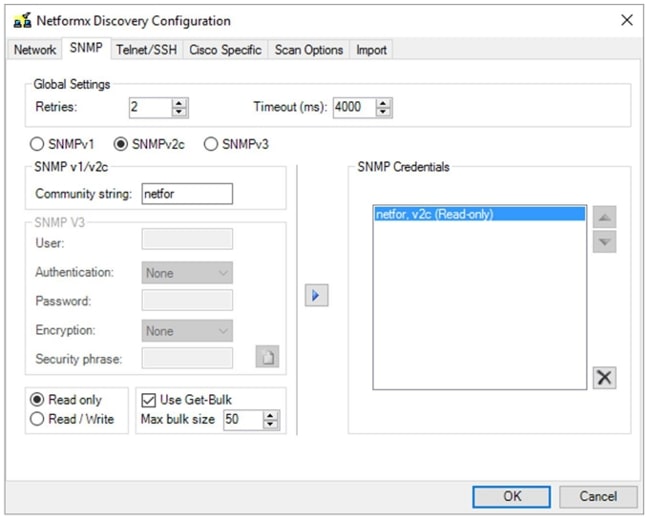The width and height of the screenshot is (650, 520).
Task: Add credential with the blue arrow button
Action: [317, 295]
